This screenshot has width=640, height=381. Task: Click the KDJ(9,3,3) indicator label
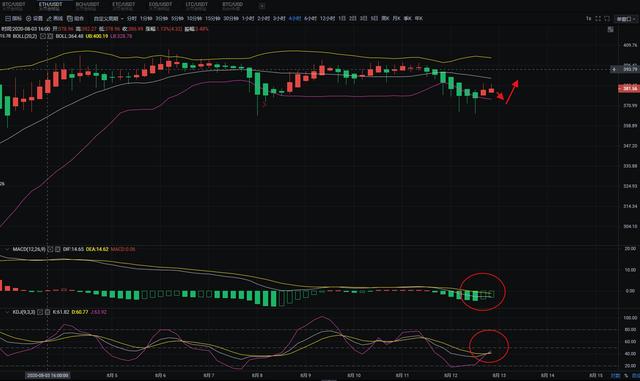(24, 312)
